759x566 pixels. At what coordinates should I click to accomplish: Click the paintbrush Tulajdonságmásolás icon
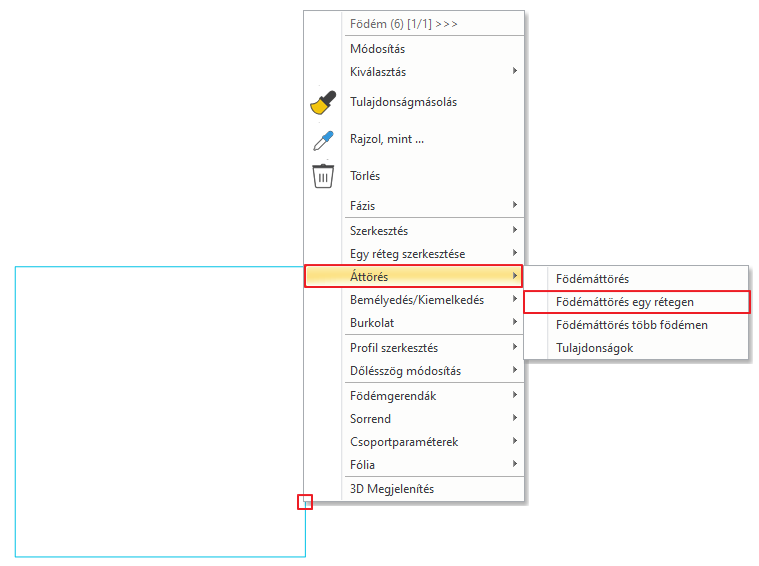323,102
